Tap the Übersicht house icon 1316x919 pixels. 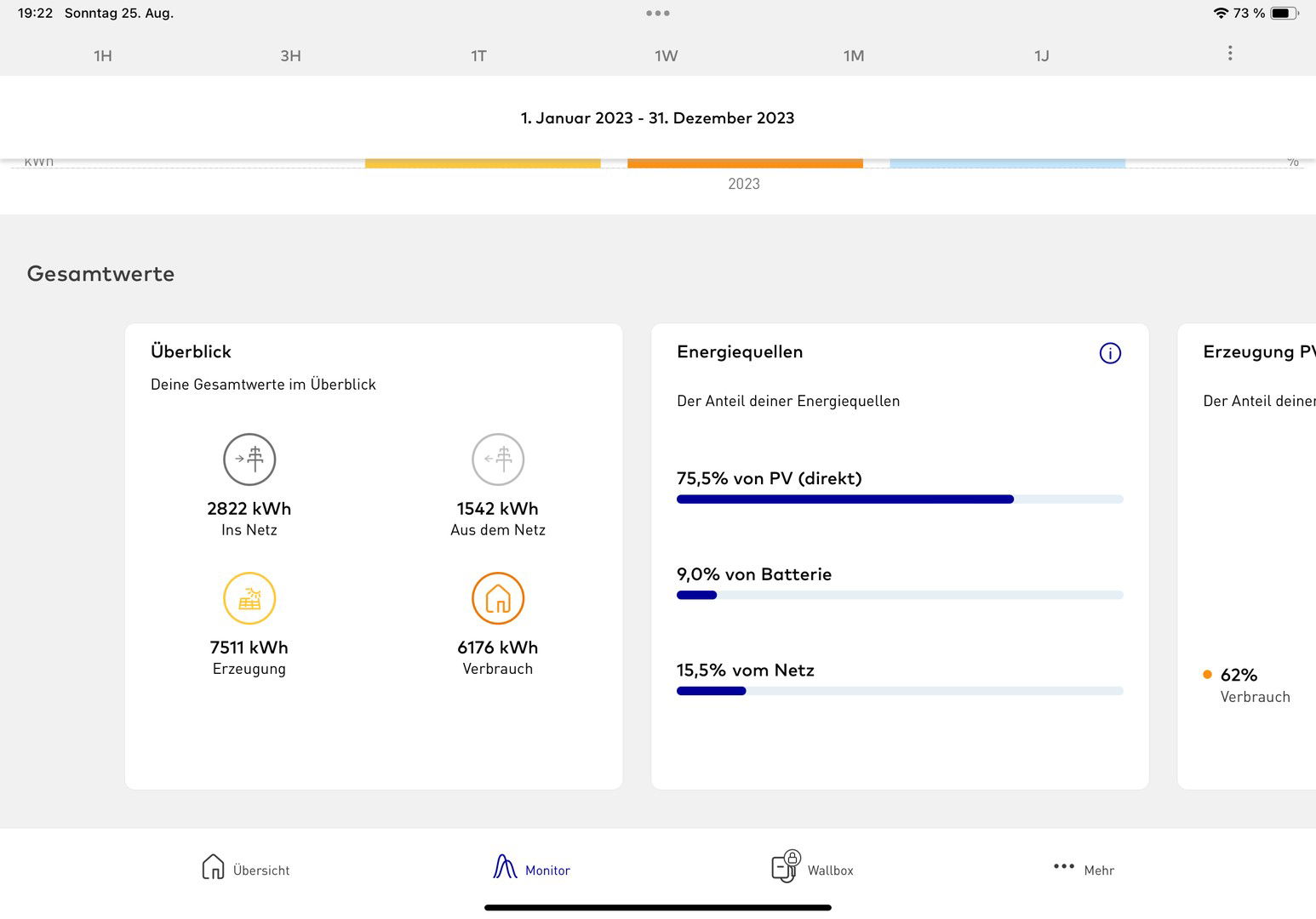(x=213, y=867)
